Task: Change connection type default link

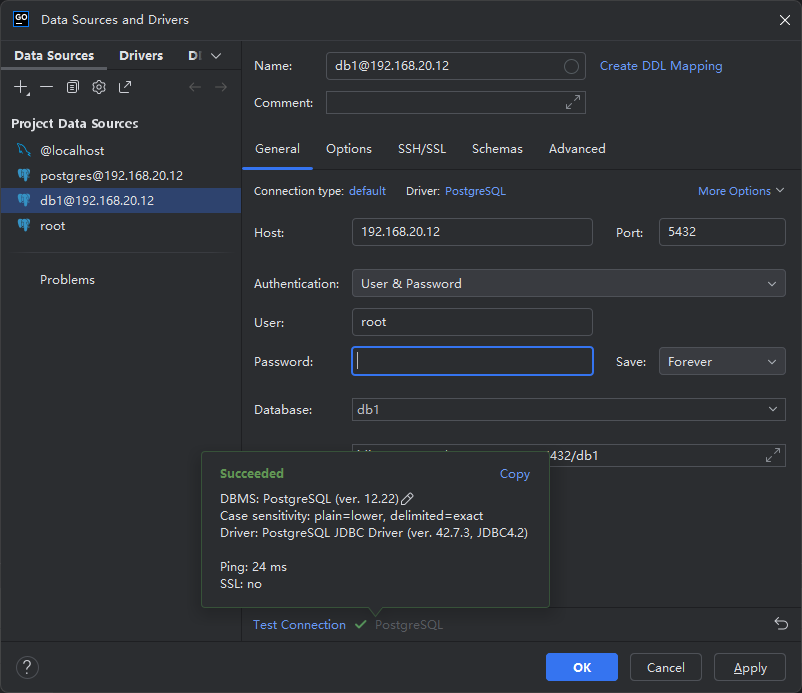Action: 367,191
